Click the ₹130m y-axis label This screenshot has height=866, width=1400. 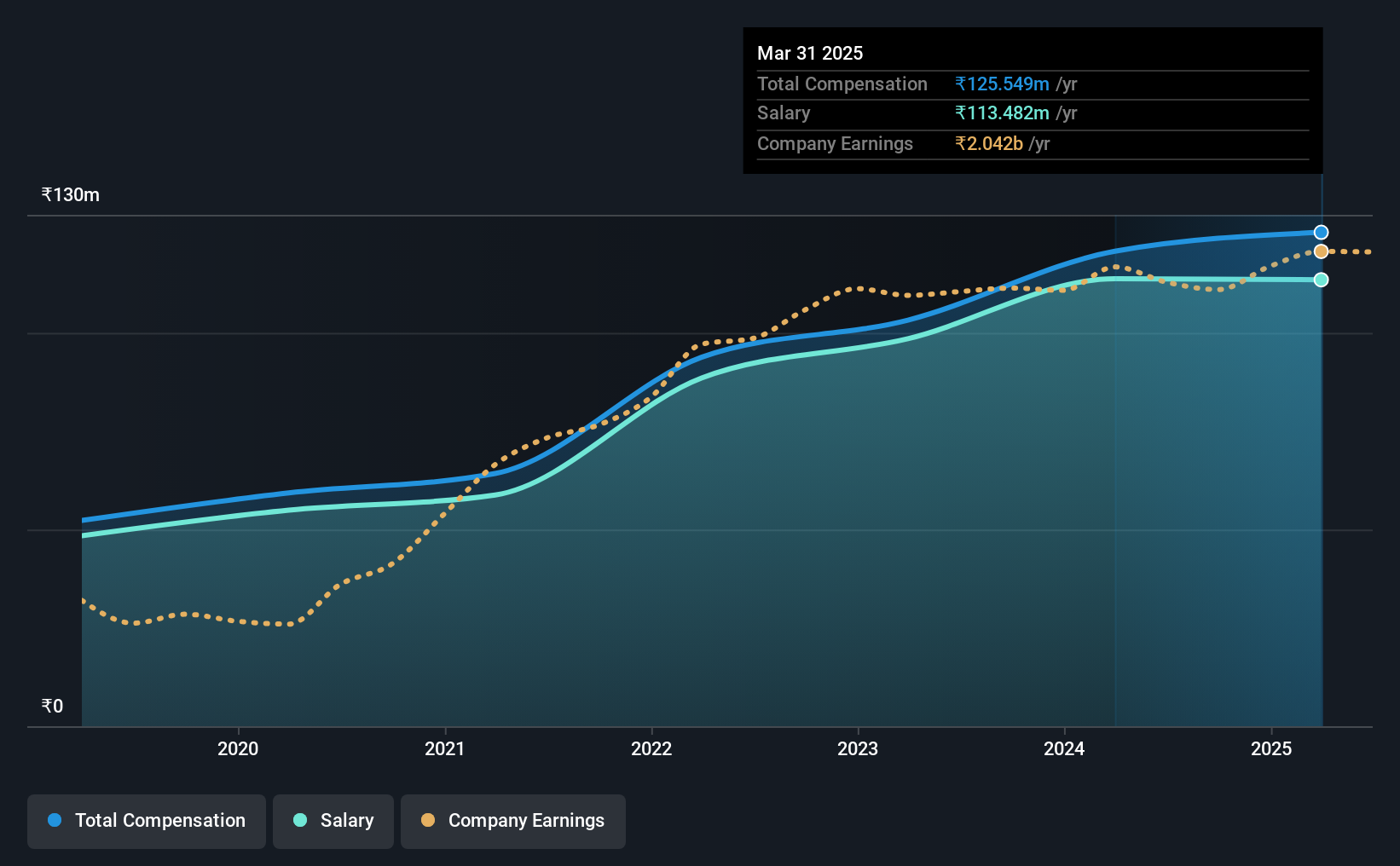71,195
